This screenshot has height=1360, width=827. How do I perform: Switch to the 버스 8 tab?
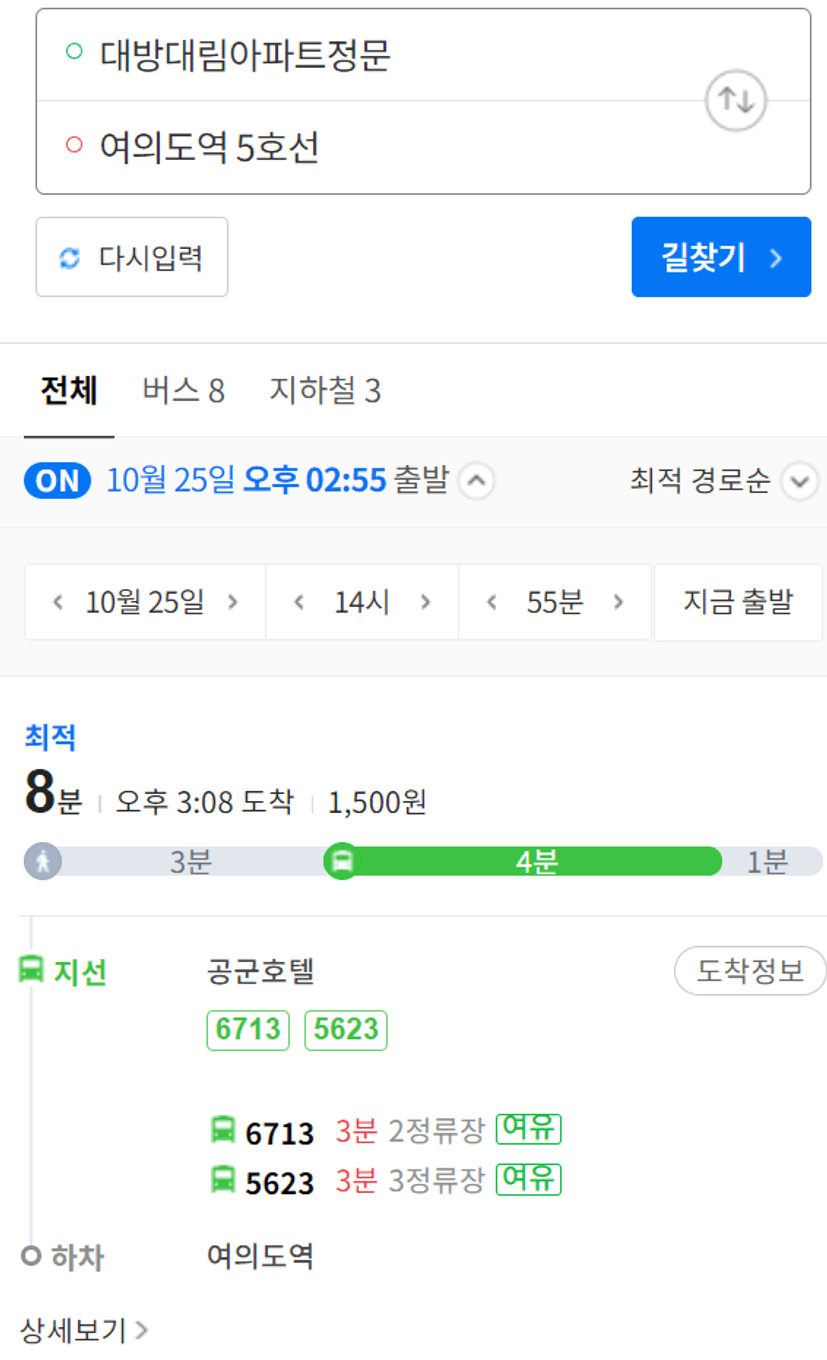(x=183, y=391)
